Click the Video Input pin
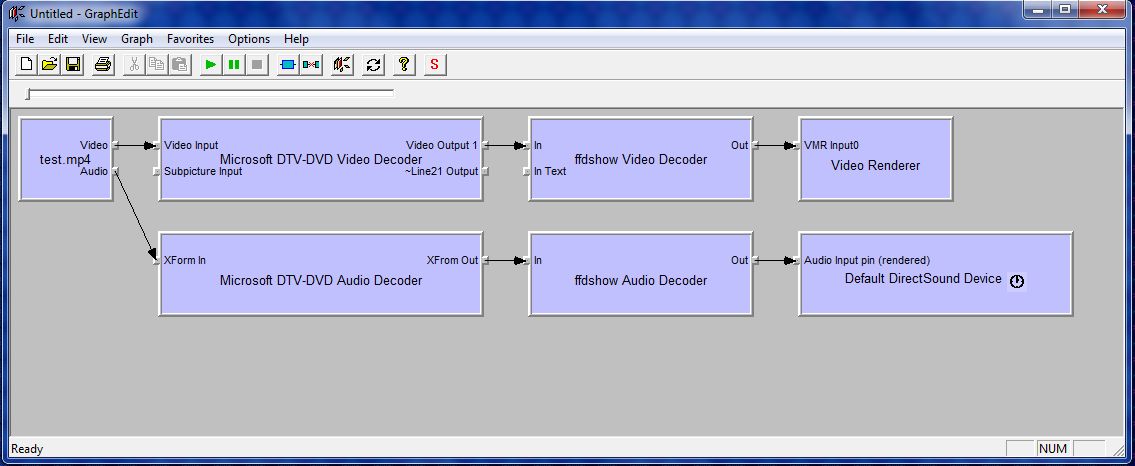1135x466 pixels. [156, 145]
